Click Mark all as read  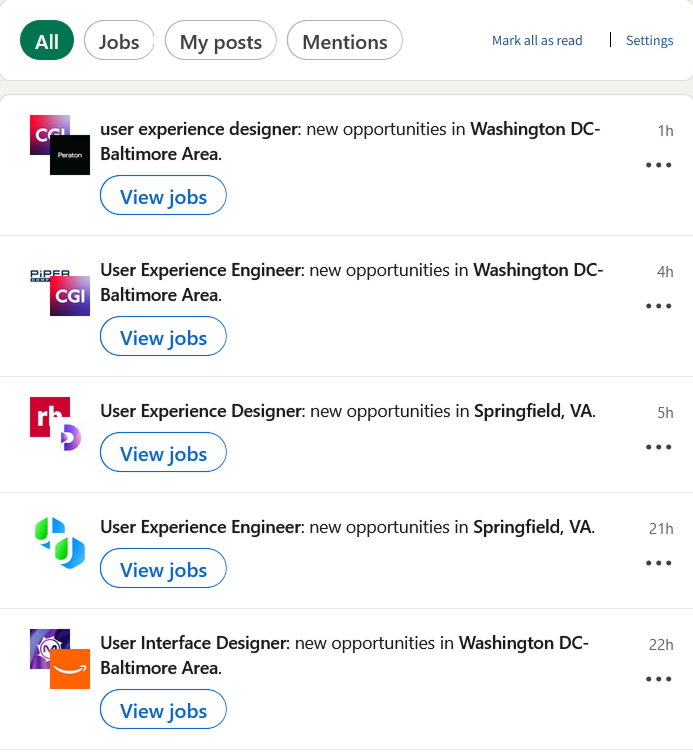(537, 40)
